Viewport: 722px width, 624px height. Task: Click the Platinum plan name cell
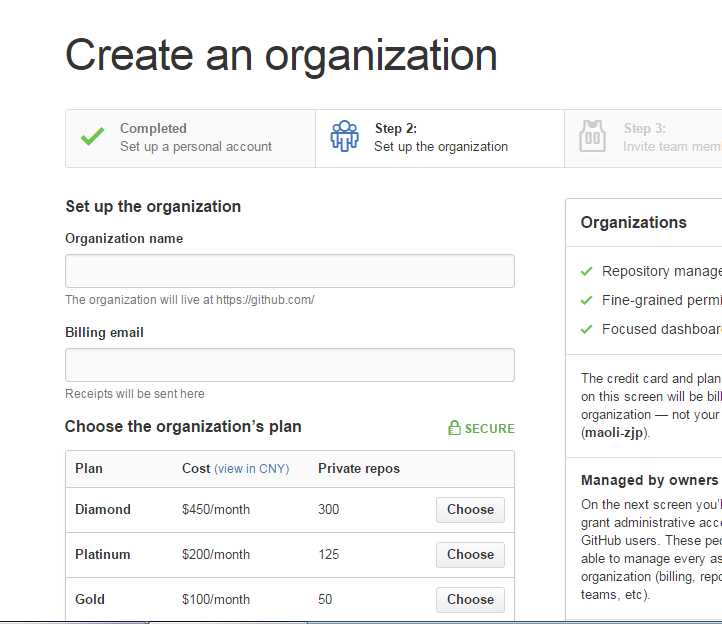103,554
